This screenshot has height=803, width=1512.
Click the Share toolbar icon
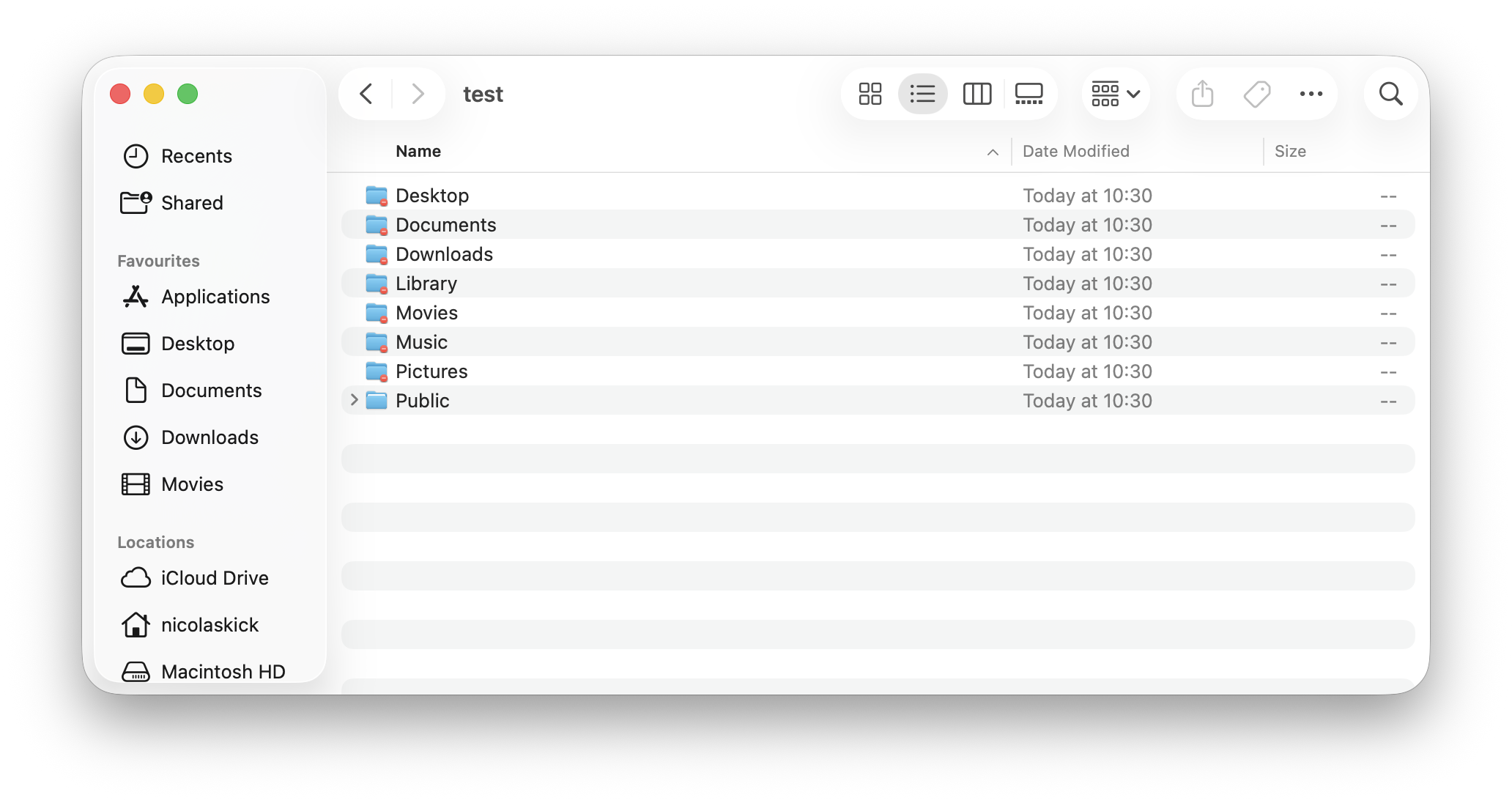(x=1202, y=94)
